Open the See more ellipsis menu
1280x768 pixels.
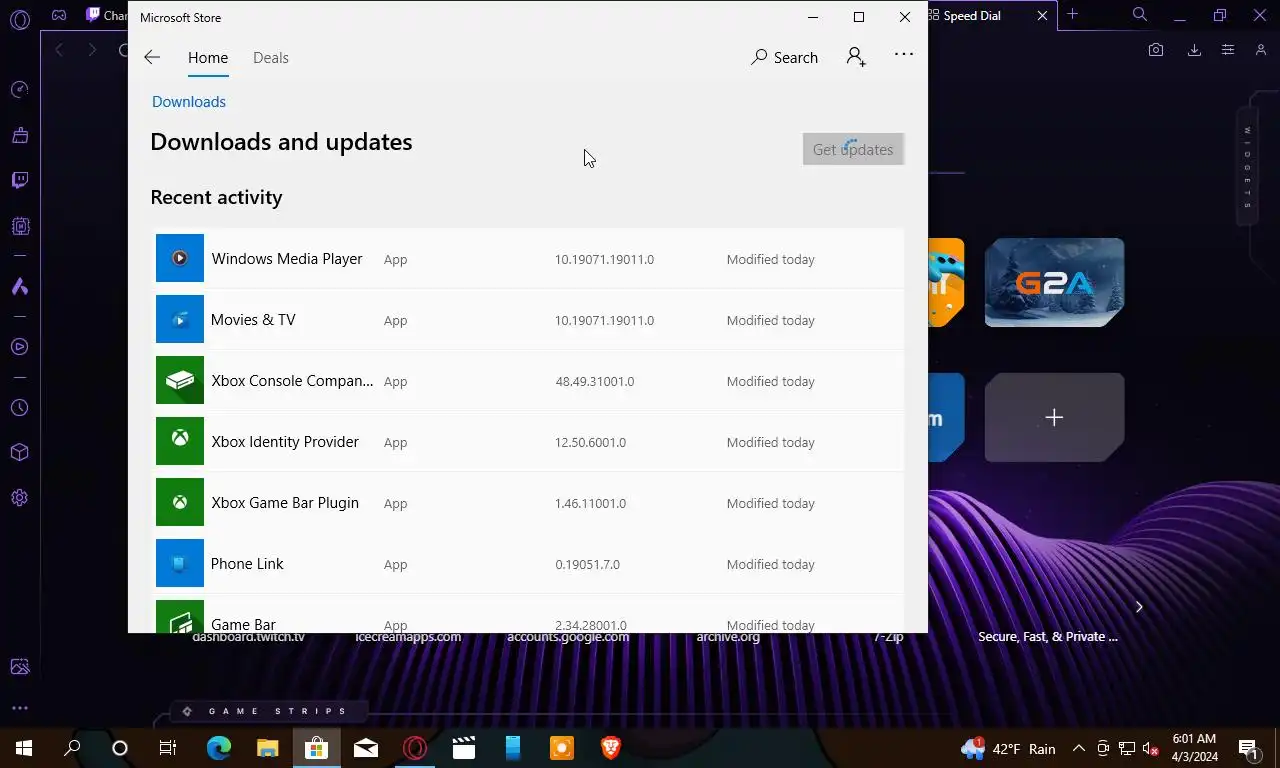(x=904, y=54)
